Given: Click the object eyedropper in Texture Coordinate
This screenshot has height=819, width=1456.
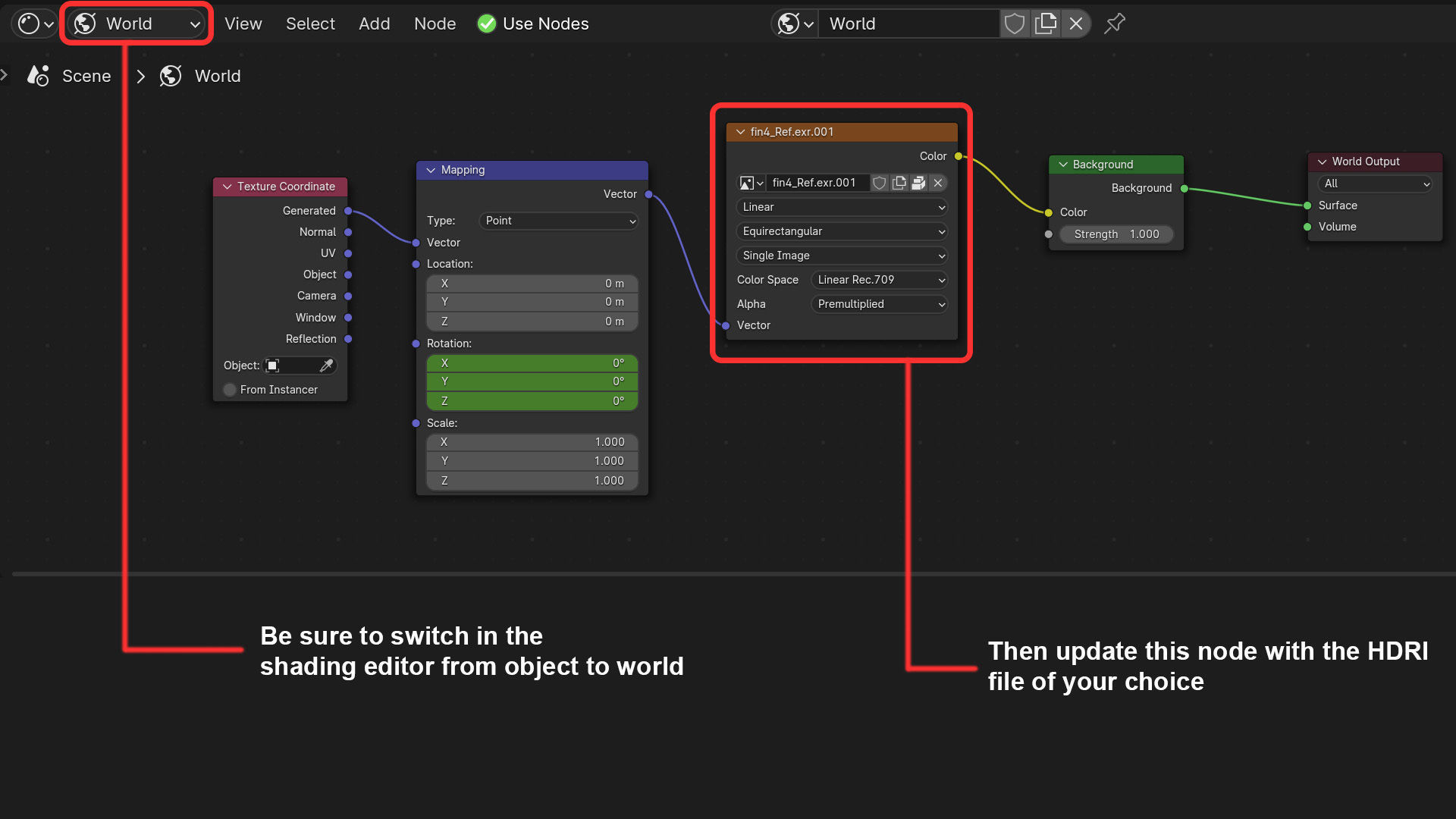Looking at the screenshot, I should click(x=326, y=366).
